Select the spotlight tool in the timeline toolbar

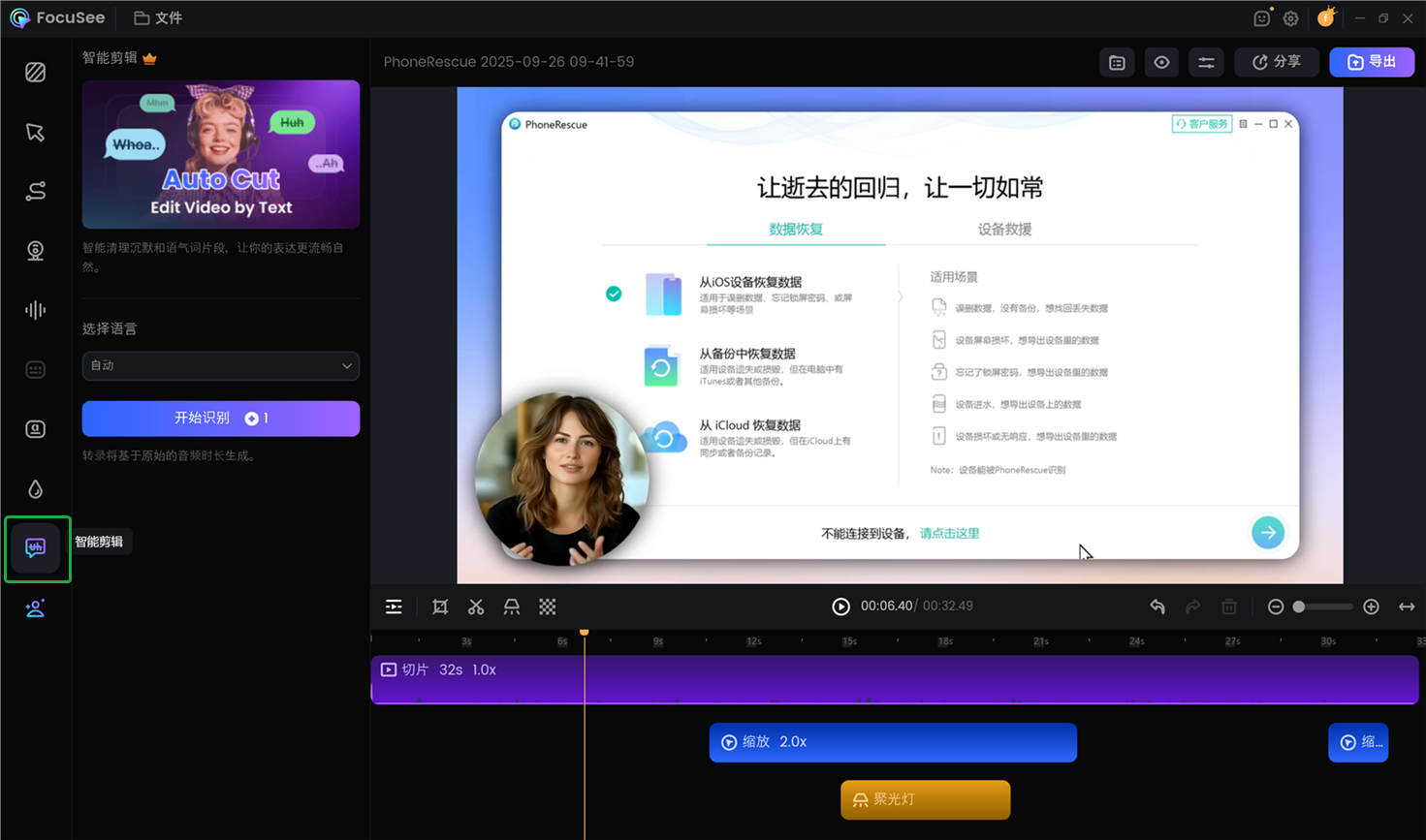pos(512,607)
